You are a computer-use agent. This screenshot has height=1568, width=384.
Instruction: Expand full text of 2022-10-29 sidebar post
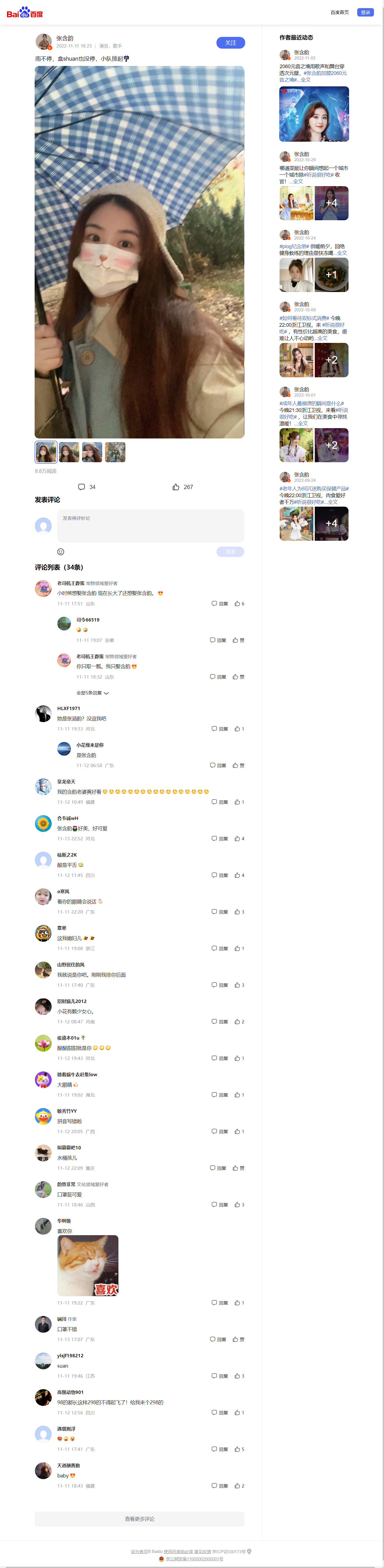296,181
